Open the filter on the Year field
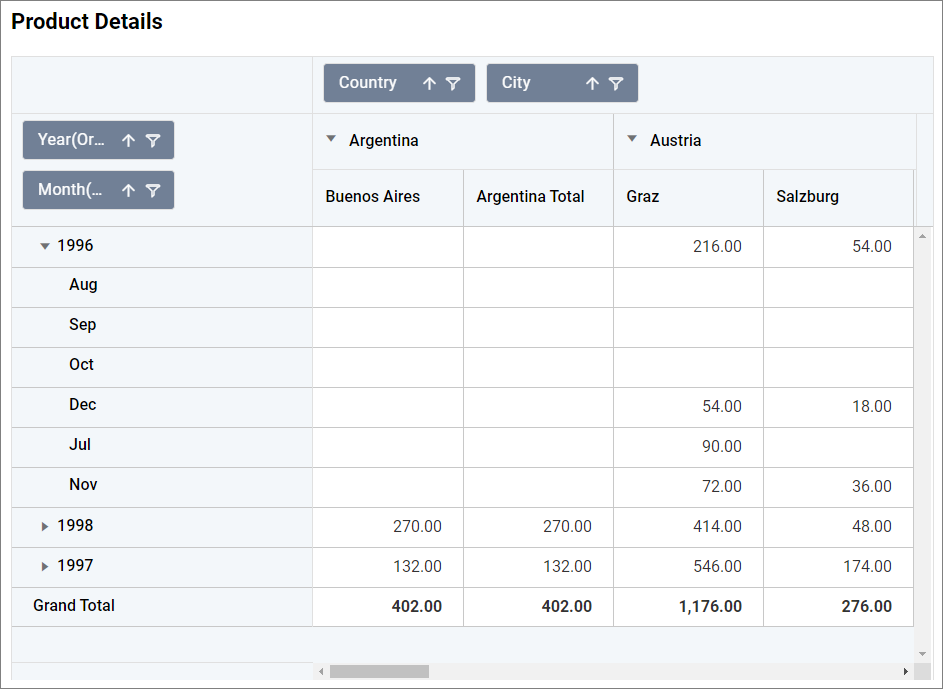 (x=153, y=141)
